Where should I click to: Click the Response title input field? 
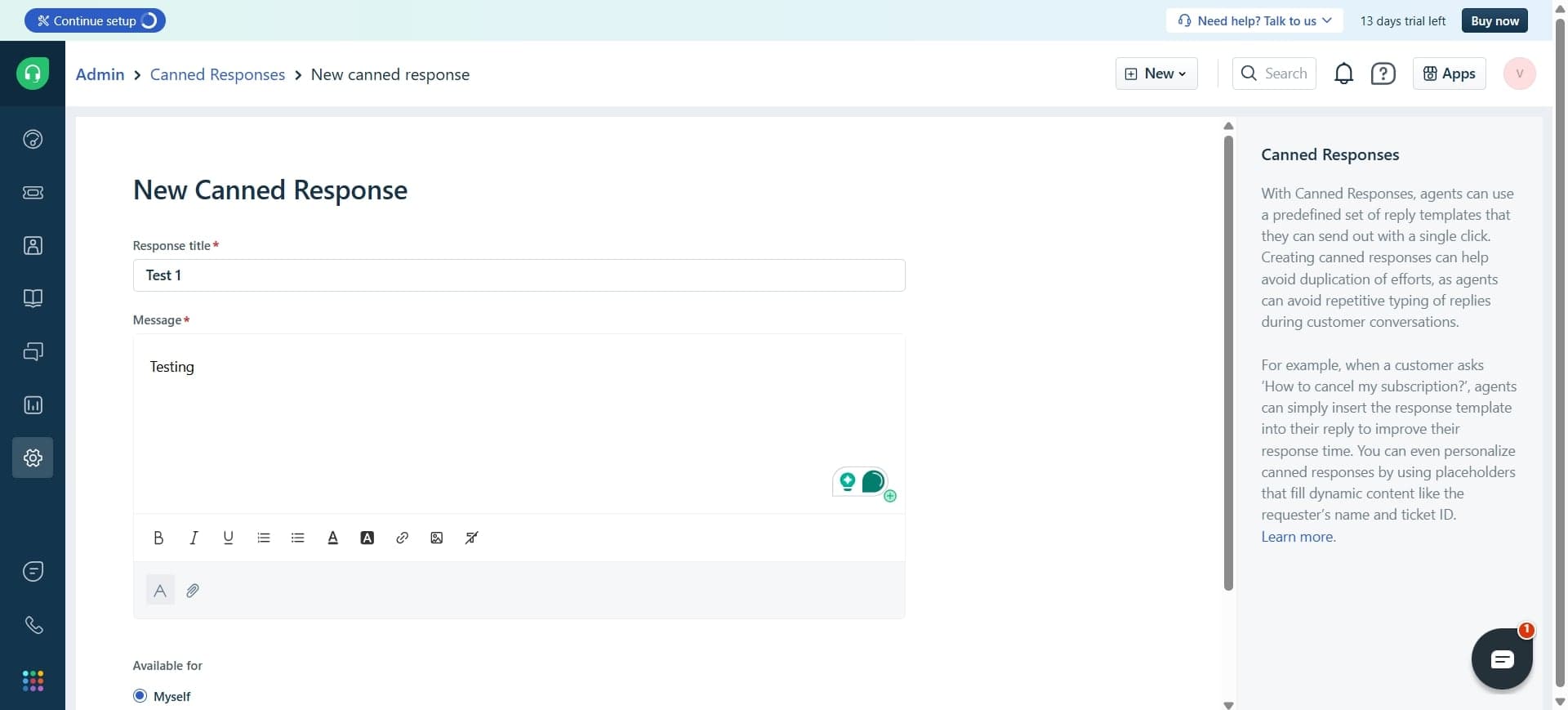[x=519, y=275]
